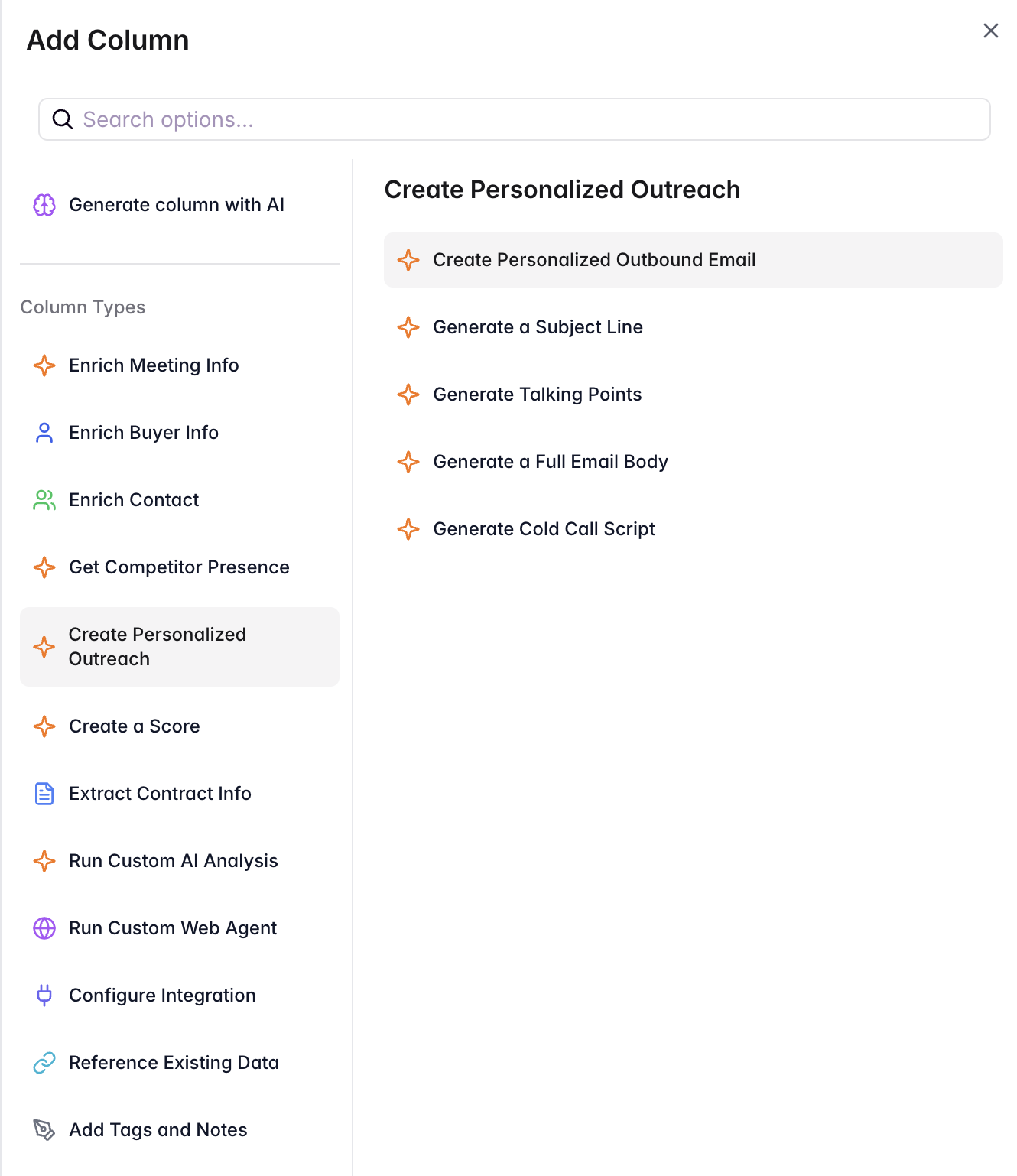Click Generate Cold Call Script option
This screenshot has width=1017, height=1176.
coord(544,529)
